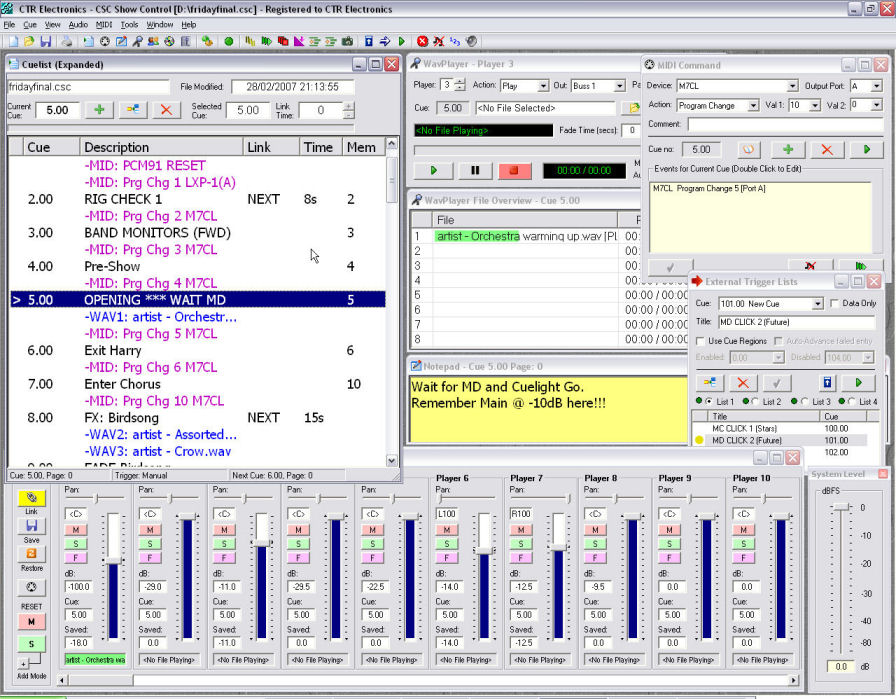Save mixer levels with the Save icon
The image size is (896, 699).
tap(31, 525)
